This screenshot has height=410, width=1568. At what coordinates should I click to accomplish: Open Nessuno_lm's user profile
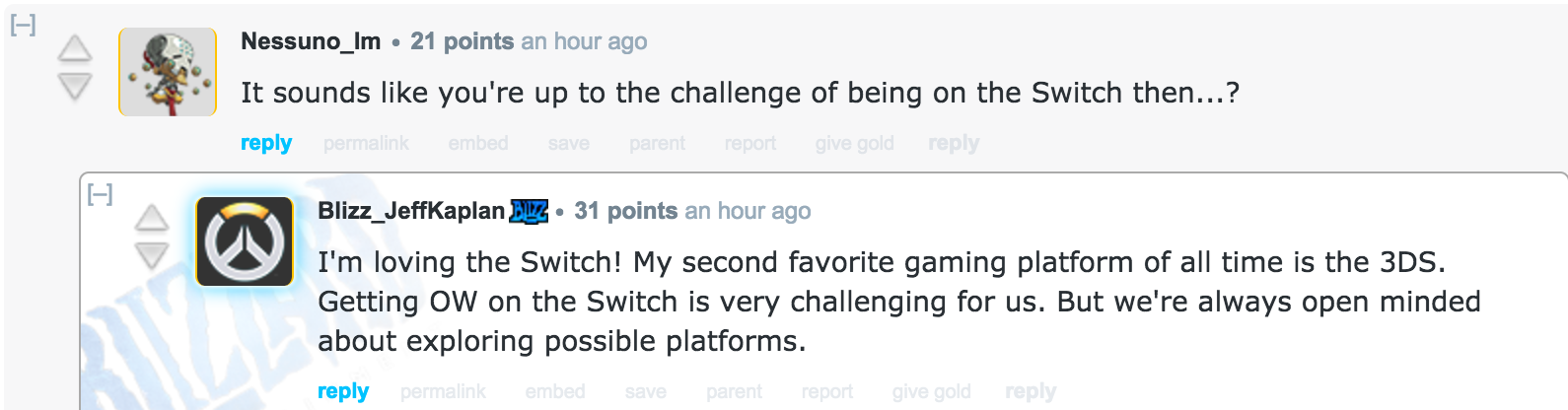311,41
